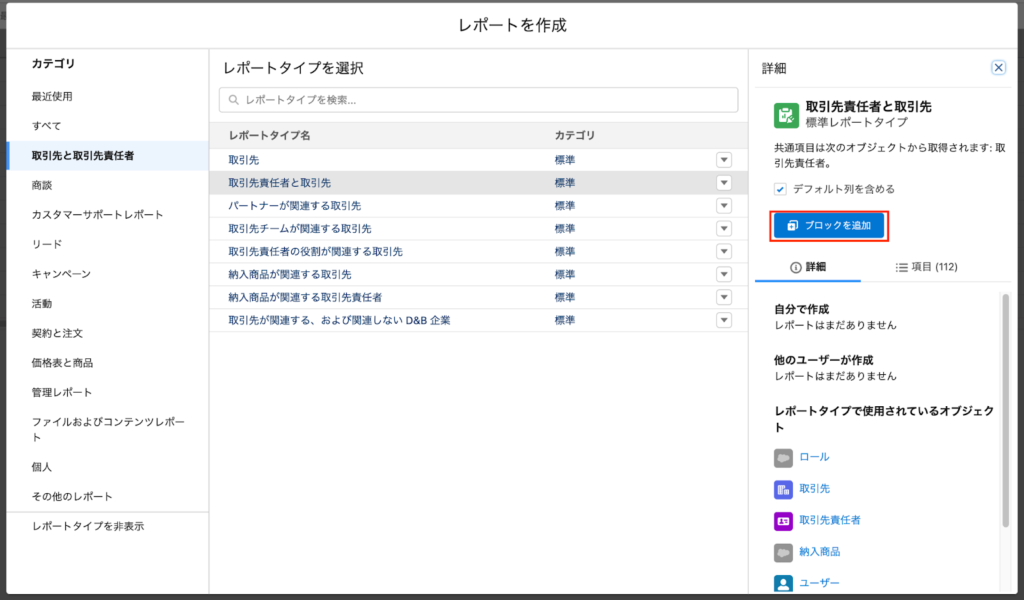Select 取引先と取引先責任者 category
1024x600 pixels.
click(107, 155)
